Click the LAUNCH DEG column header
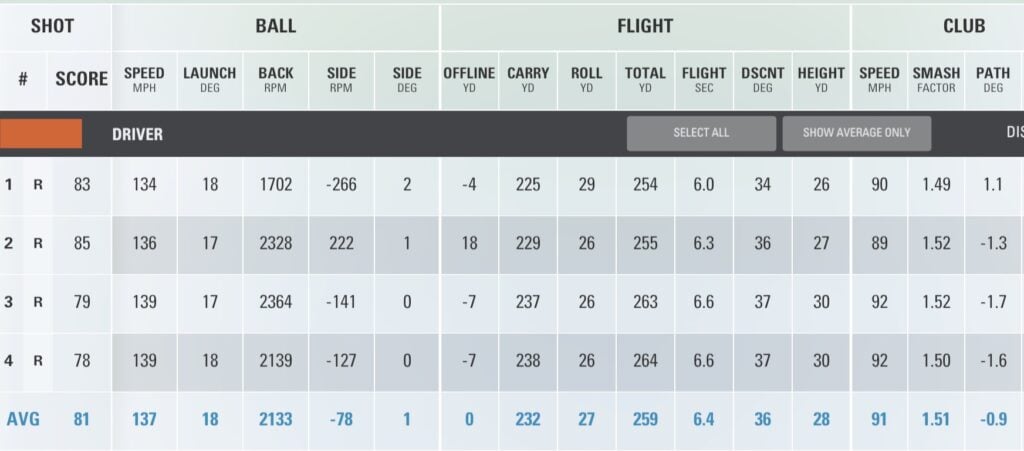 tap(209, 79)
